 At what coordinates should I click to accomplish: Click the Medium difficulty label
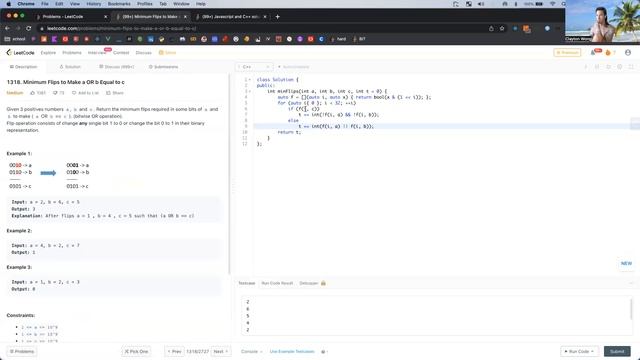15,93
